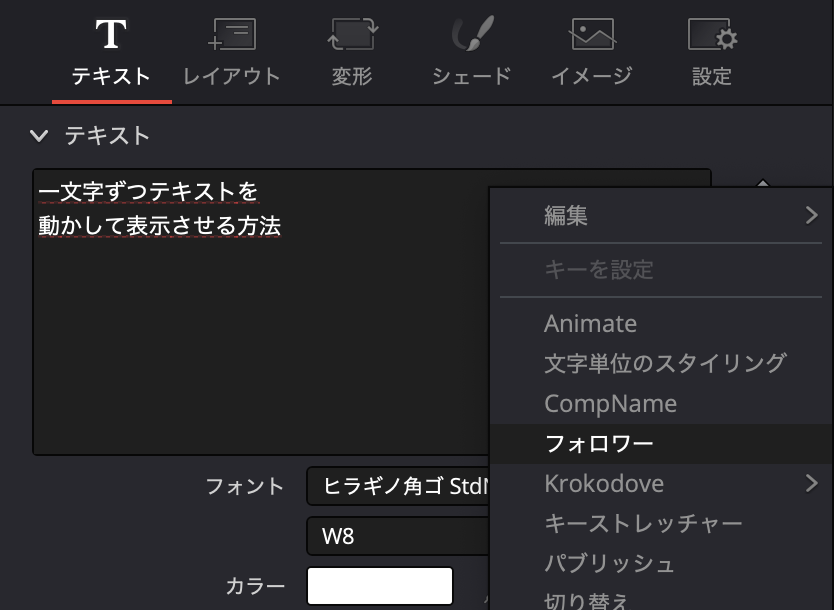834x610 pixels.
Task: Open the 変形 transform tab icon
Action: pyautogui.click(x=352, y=34)
